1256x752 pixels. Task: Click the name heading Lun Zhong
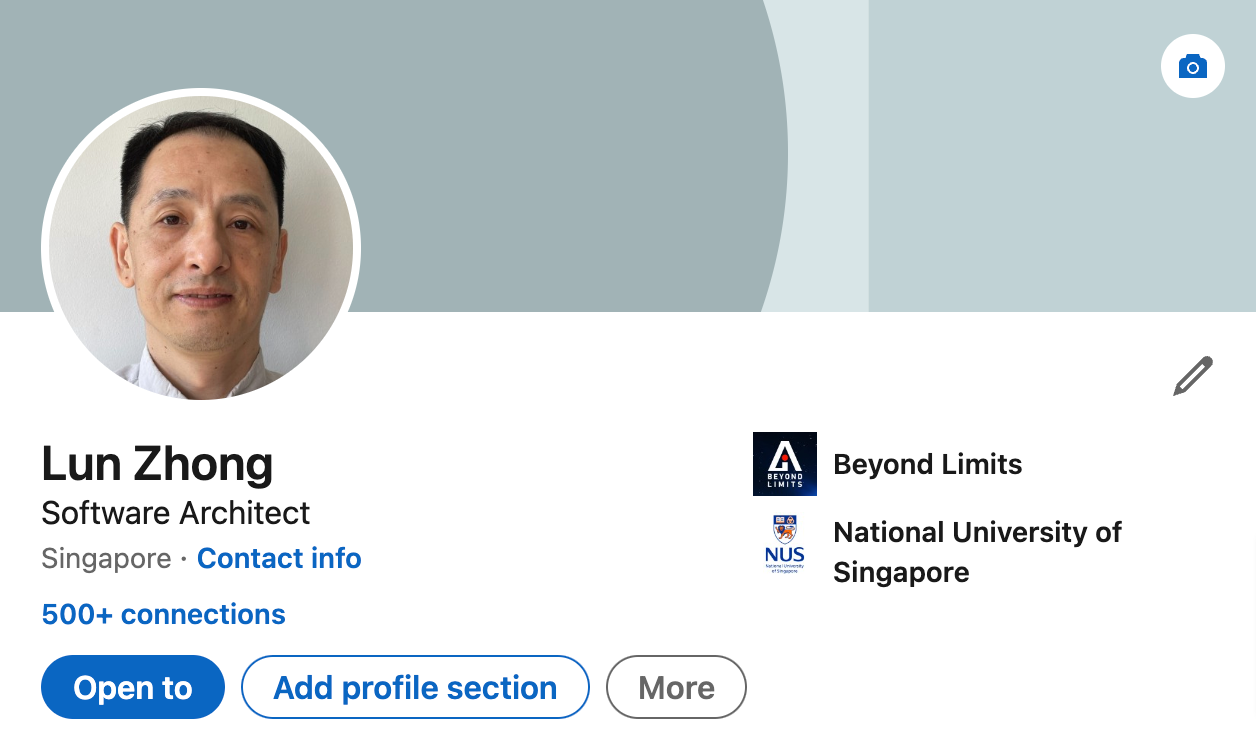click(157, 464)
